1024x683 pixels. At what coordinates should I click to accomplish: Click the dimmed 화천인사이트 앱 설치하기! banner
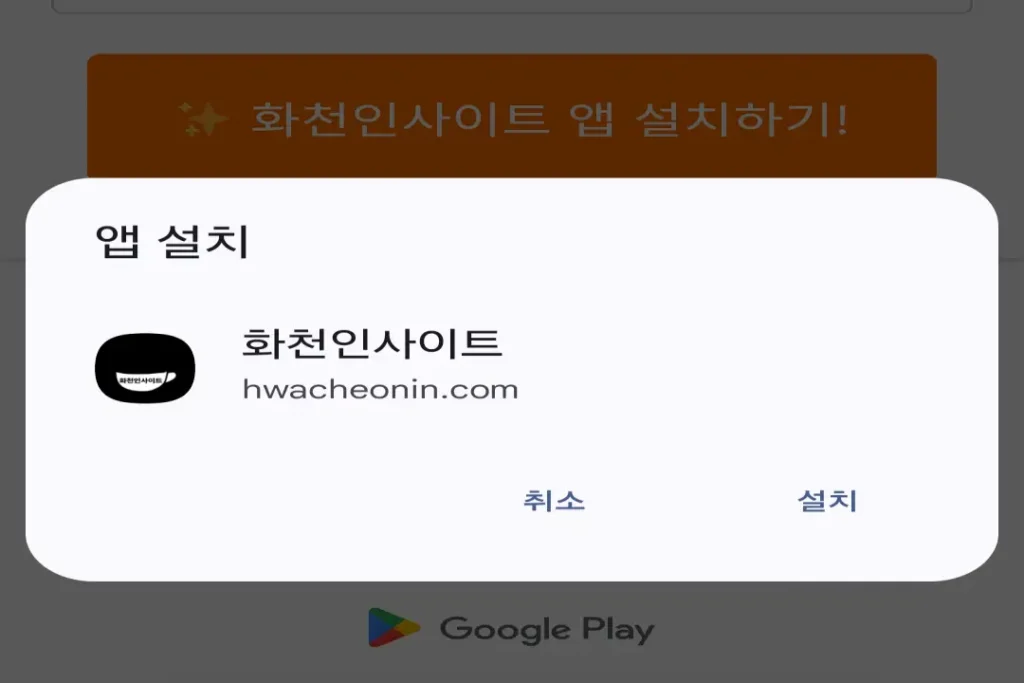tap(512, 116)
